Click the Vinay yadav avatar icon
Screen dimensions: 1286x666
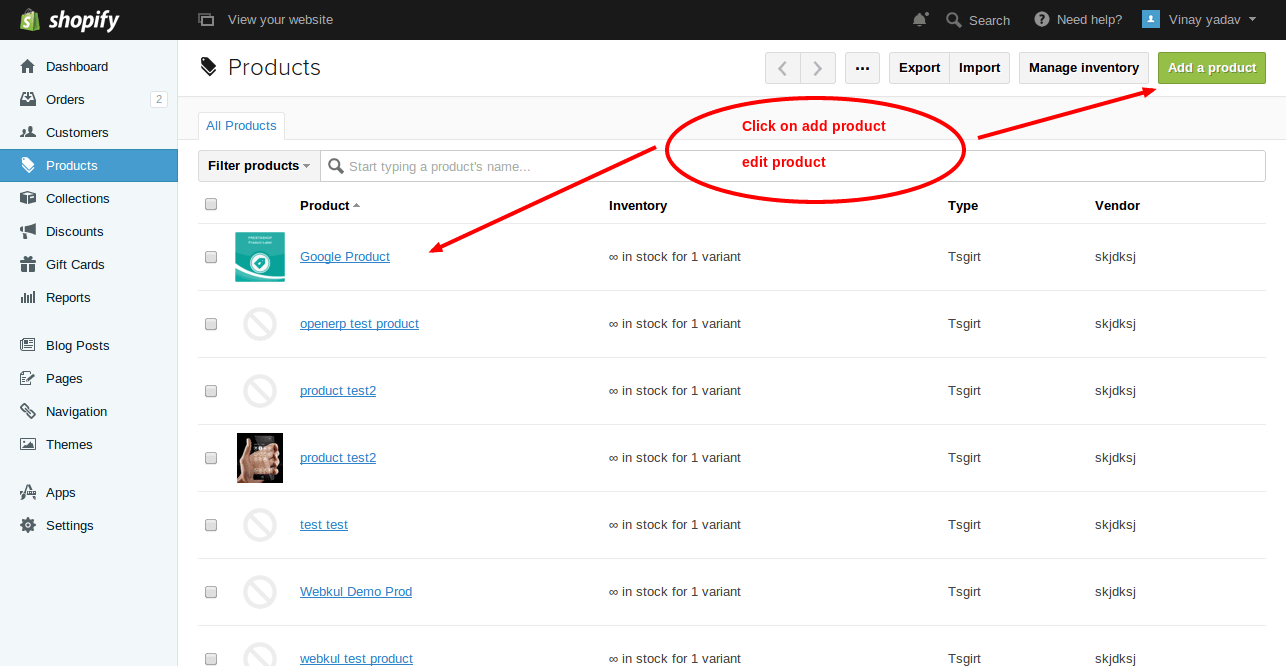pos(1151,19)
